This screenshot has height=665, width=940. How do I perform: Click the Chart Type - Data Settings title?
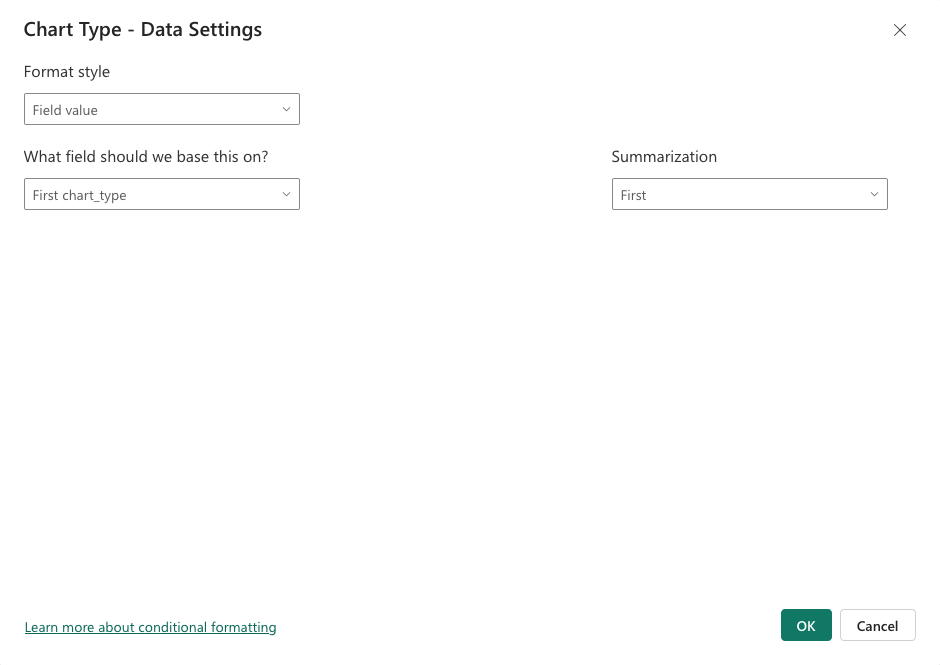[142, 29]
